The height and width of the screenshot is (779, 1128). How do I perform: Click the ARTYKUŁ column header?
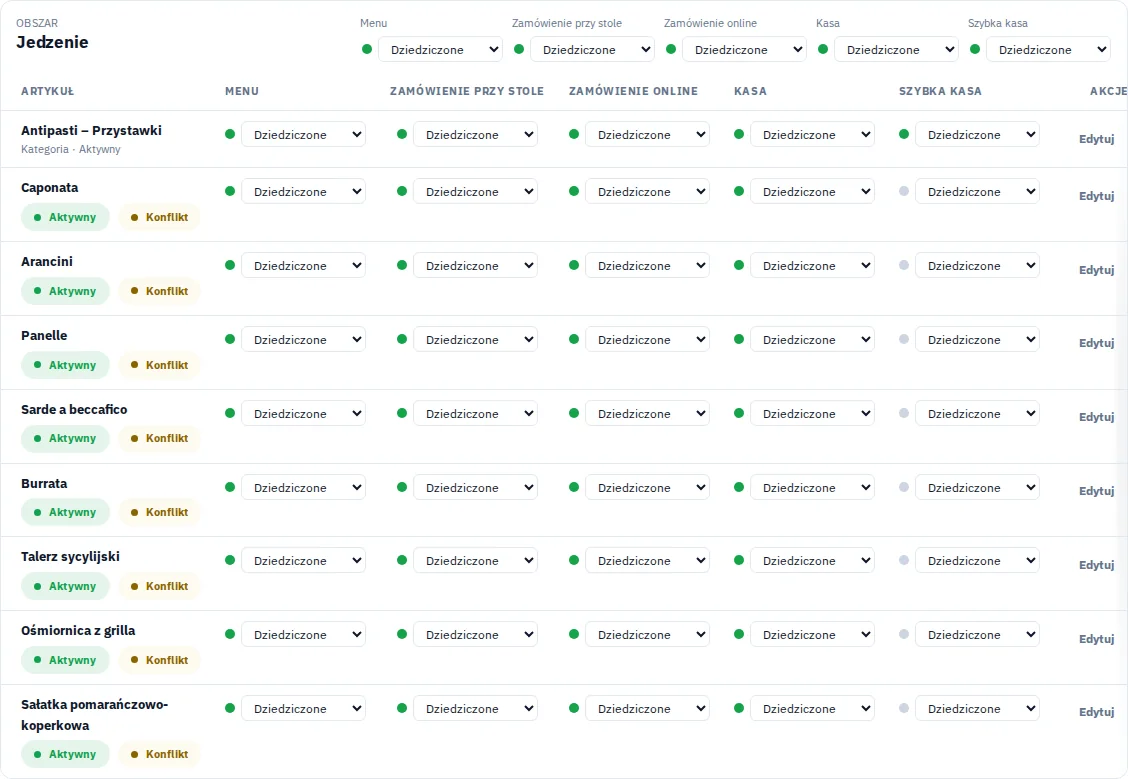pos(47,91)
